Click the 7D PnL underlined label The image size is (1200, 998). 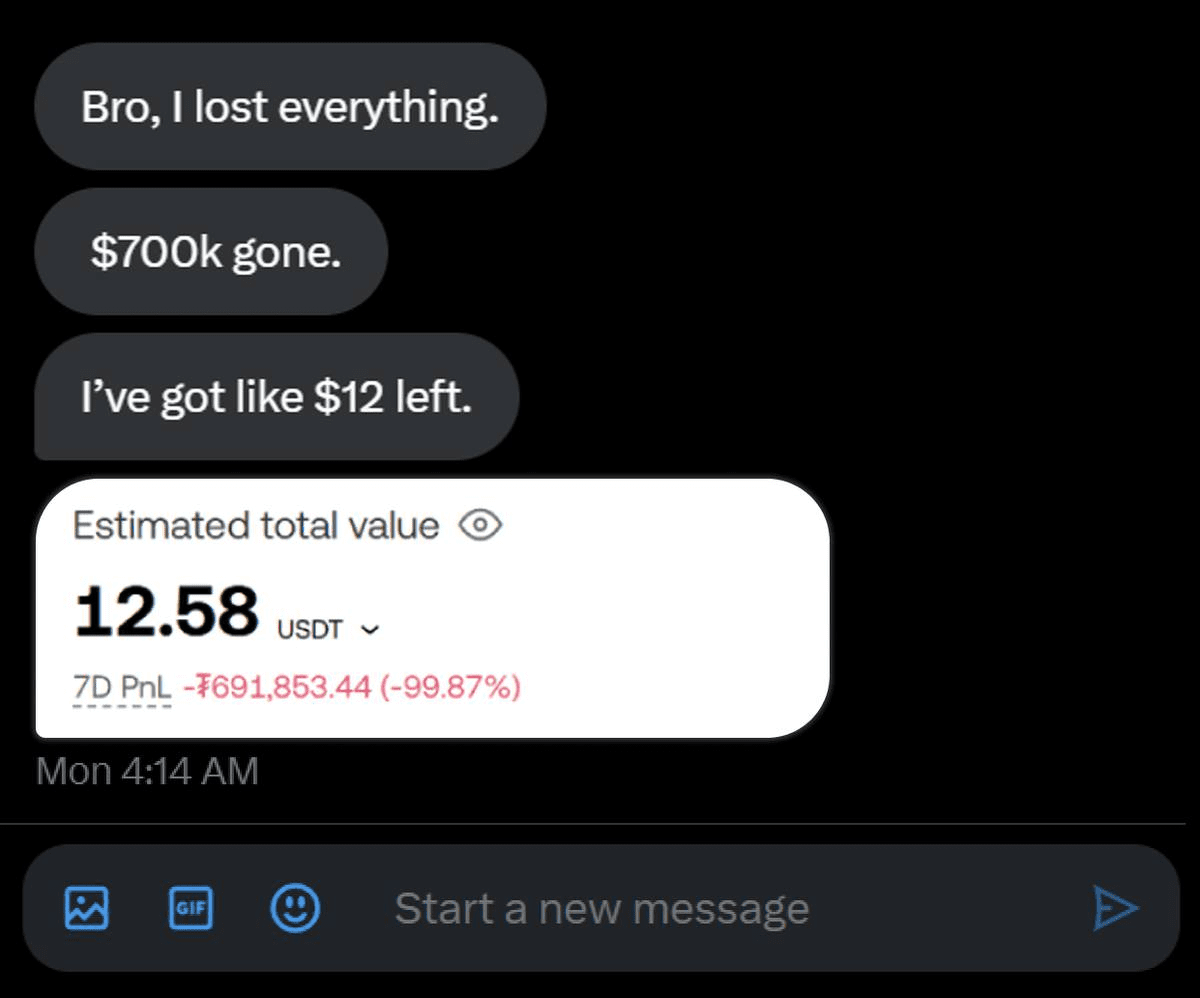click(x=122, y=688)
